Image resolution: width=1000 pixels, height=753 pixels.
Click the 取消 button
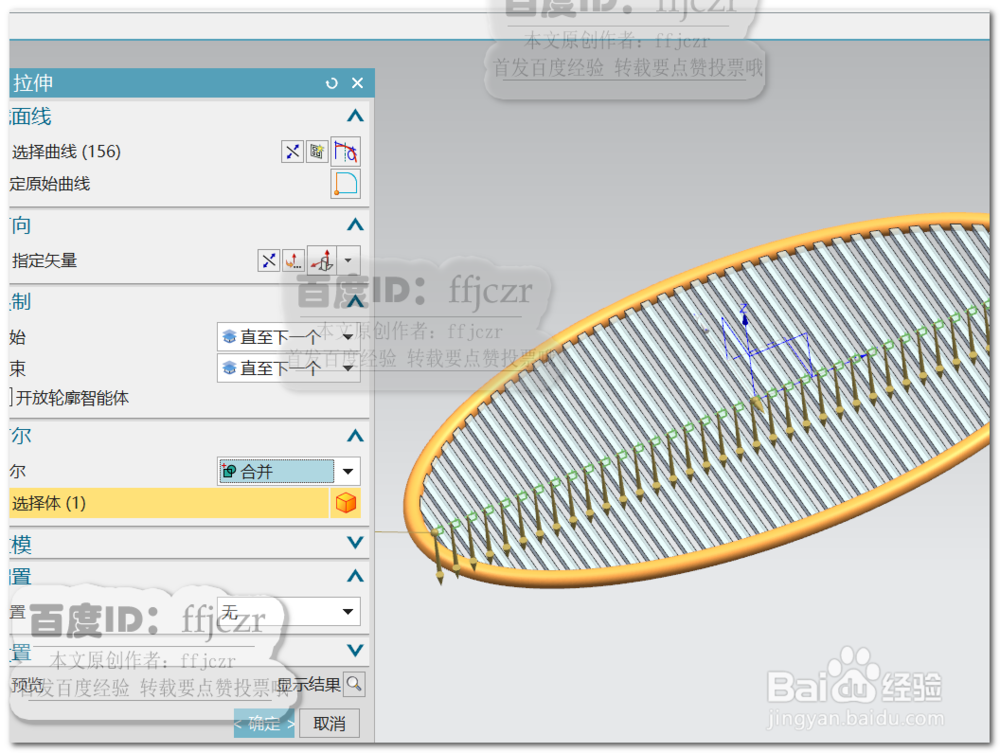(329, 723)
